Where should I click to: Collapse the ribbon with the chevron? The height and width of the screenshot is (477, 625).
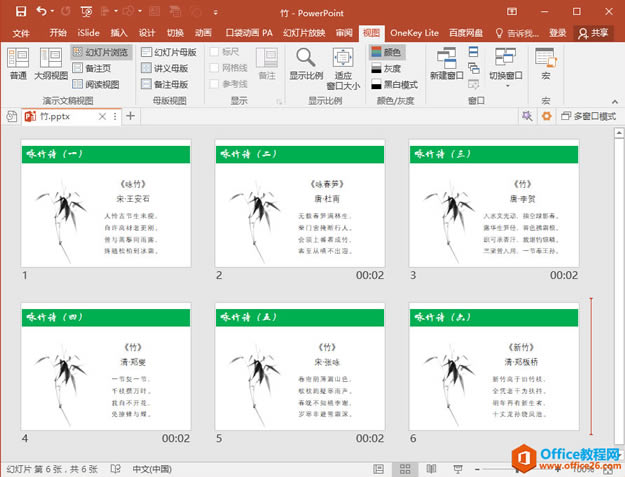[615, 102]
